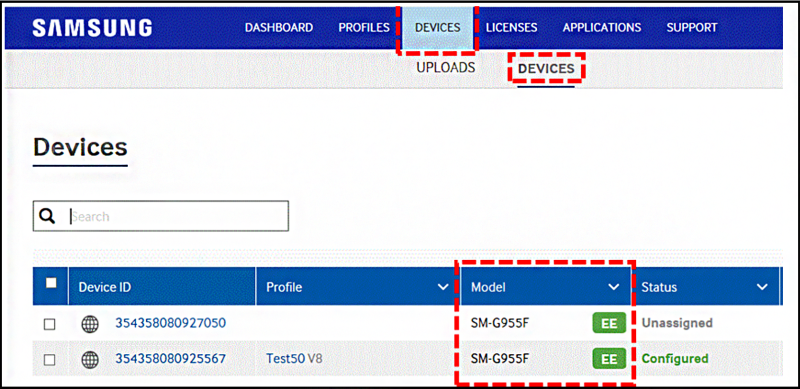Click the Unassigned status text

tap(677, 323)
